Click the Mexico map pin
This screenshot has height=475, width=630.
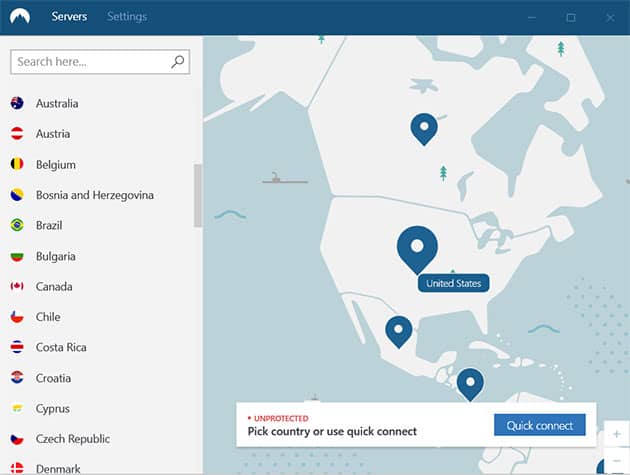(x=399, y=332)
